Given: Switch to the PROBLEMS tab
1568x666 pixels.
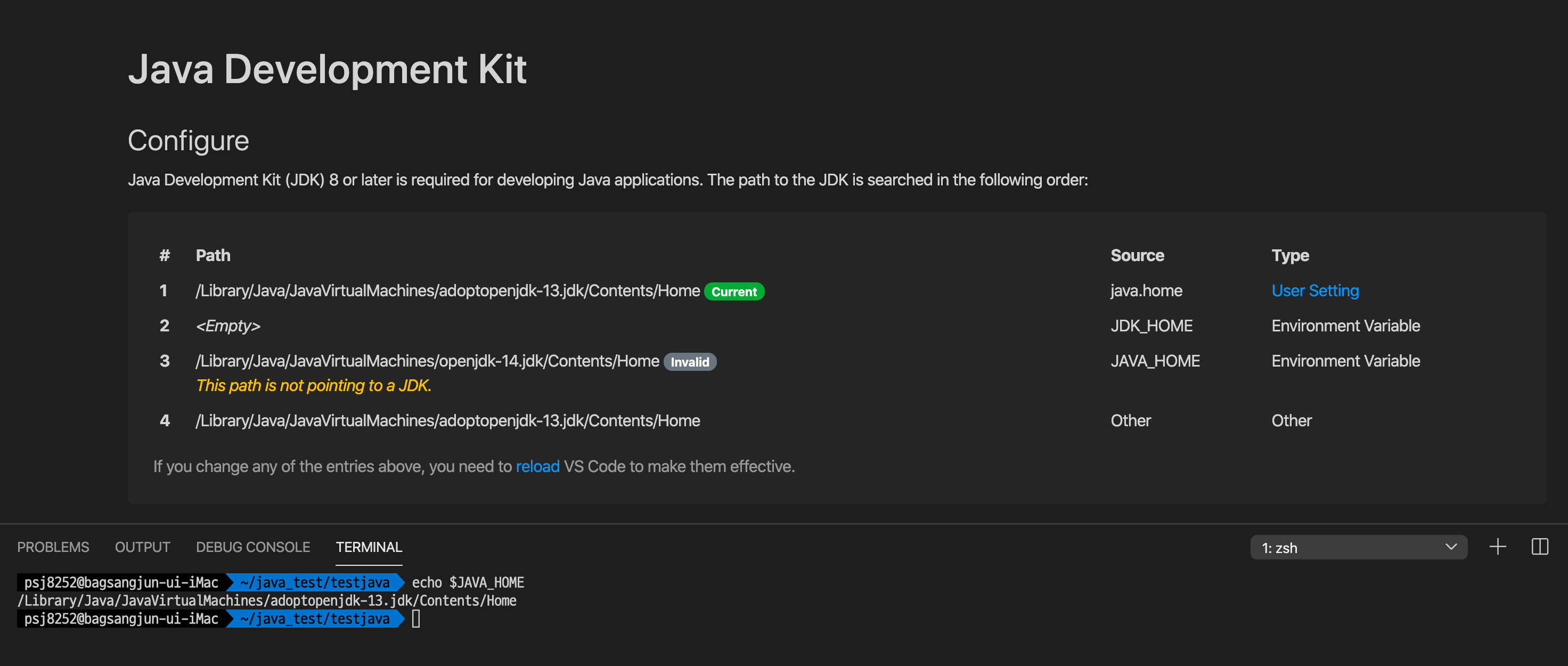Looking at the screenshot, I should (53, 547).
